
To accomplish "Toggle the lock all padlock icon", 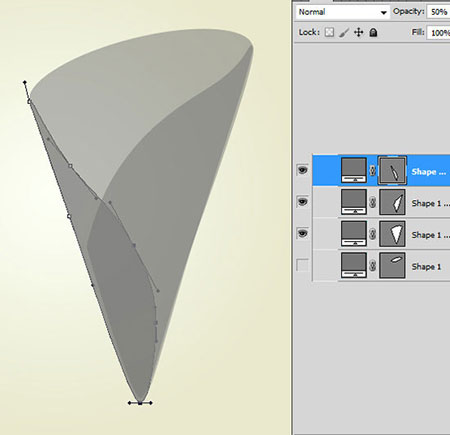I will tap(373, 32).
